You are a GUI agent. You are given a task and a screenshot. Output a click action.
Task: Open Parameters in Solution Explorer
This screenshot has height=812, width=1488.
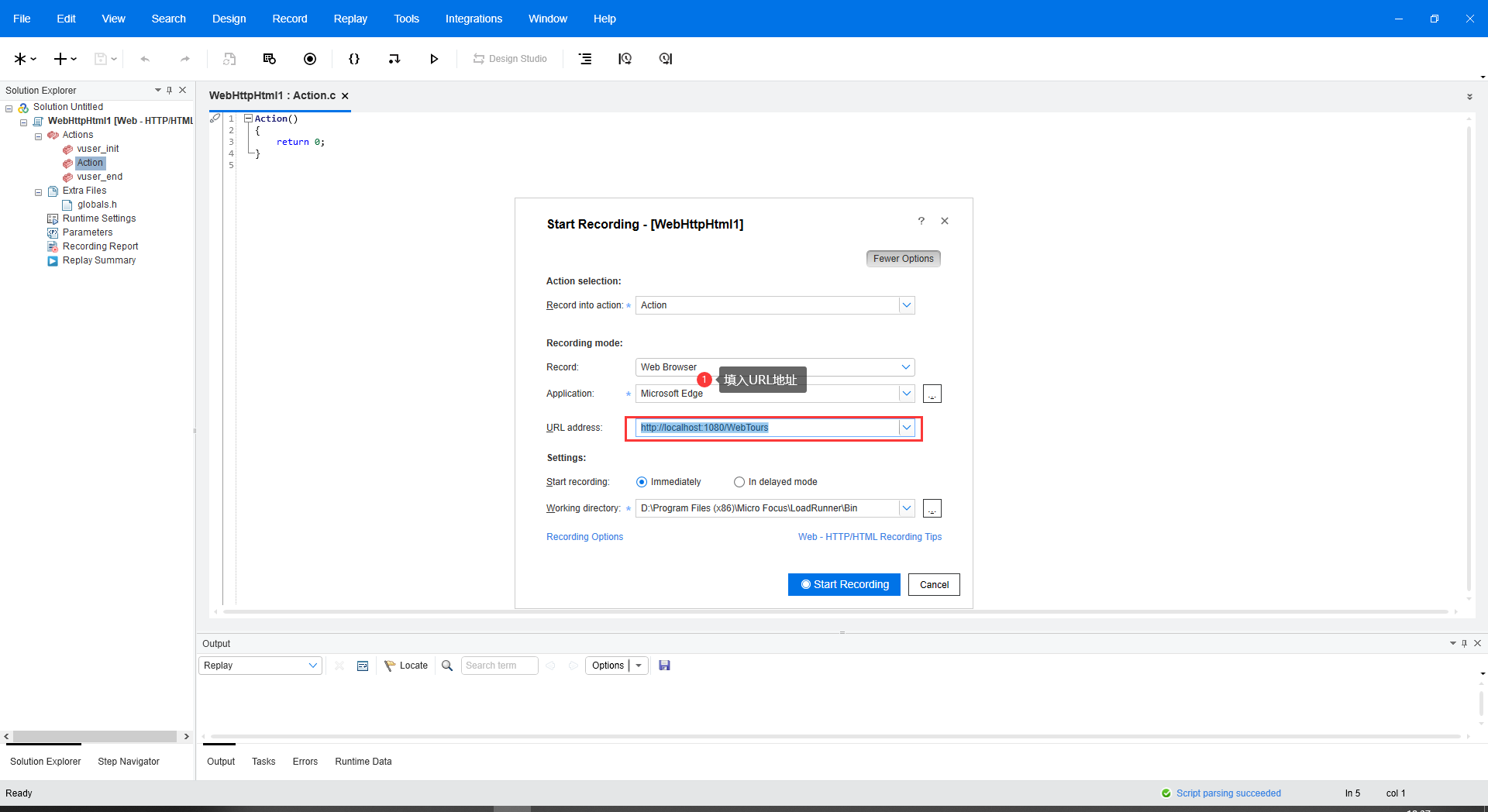[88, 232]
